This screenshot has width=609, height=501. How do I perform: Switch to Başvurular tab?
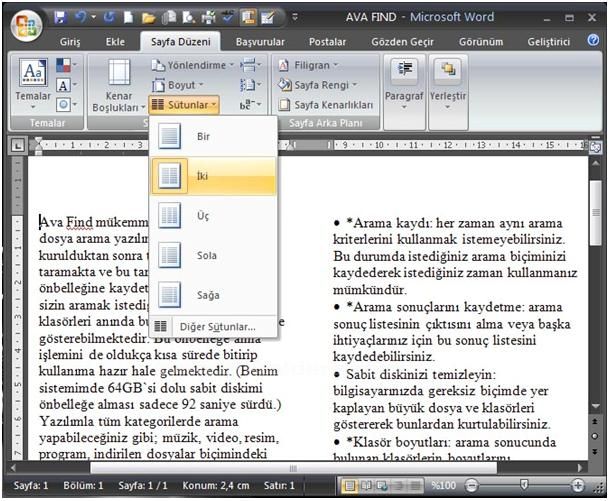coord(260,42)
